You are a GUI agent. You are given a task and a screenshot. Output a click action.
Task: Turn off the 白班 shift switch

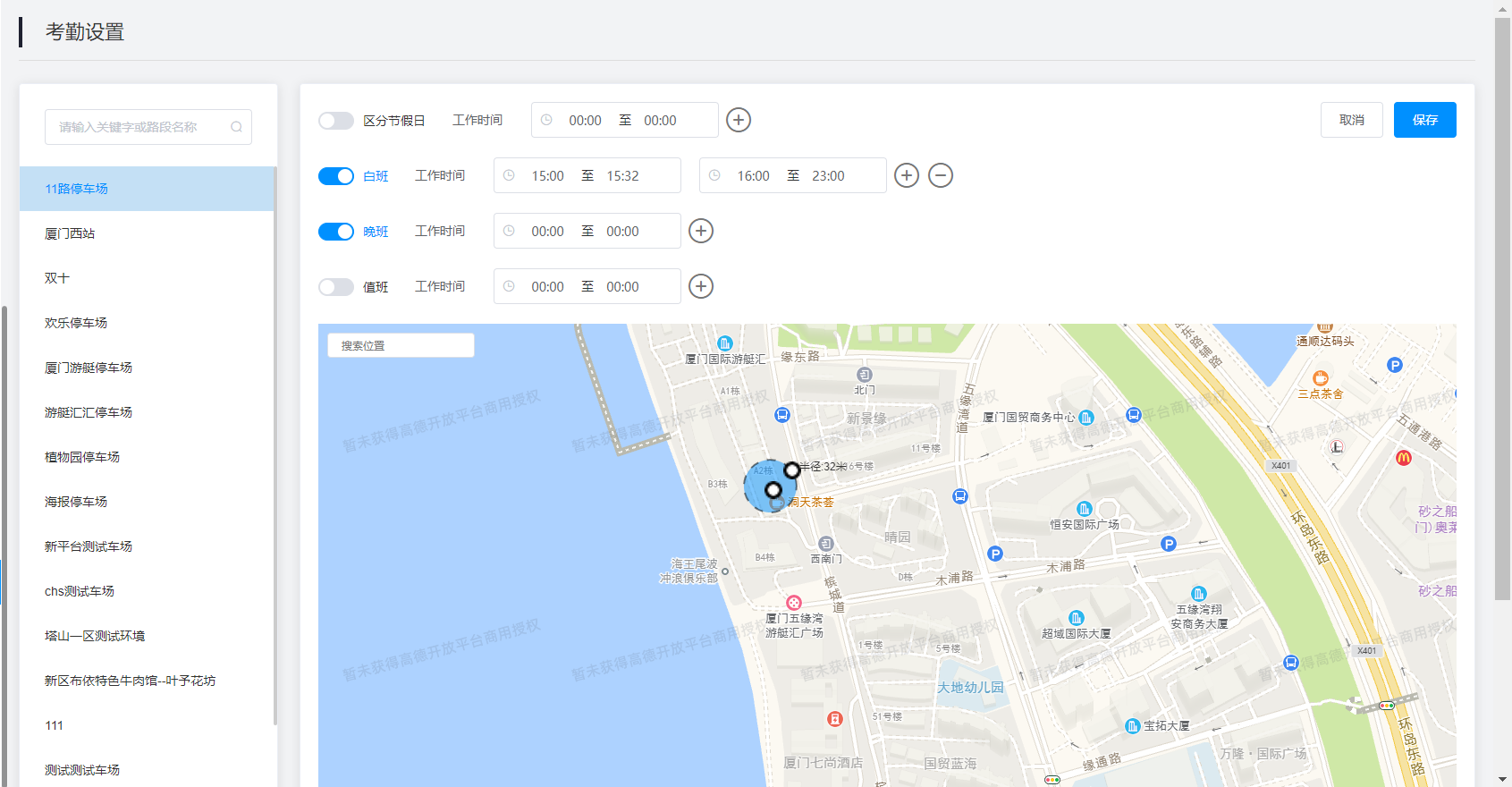(336, 176)
